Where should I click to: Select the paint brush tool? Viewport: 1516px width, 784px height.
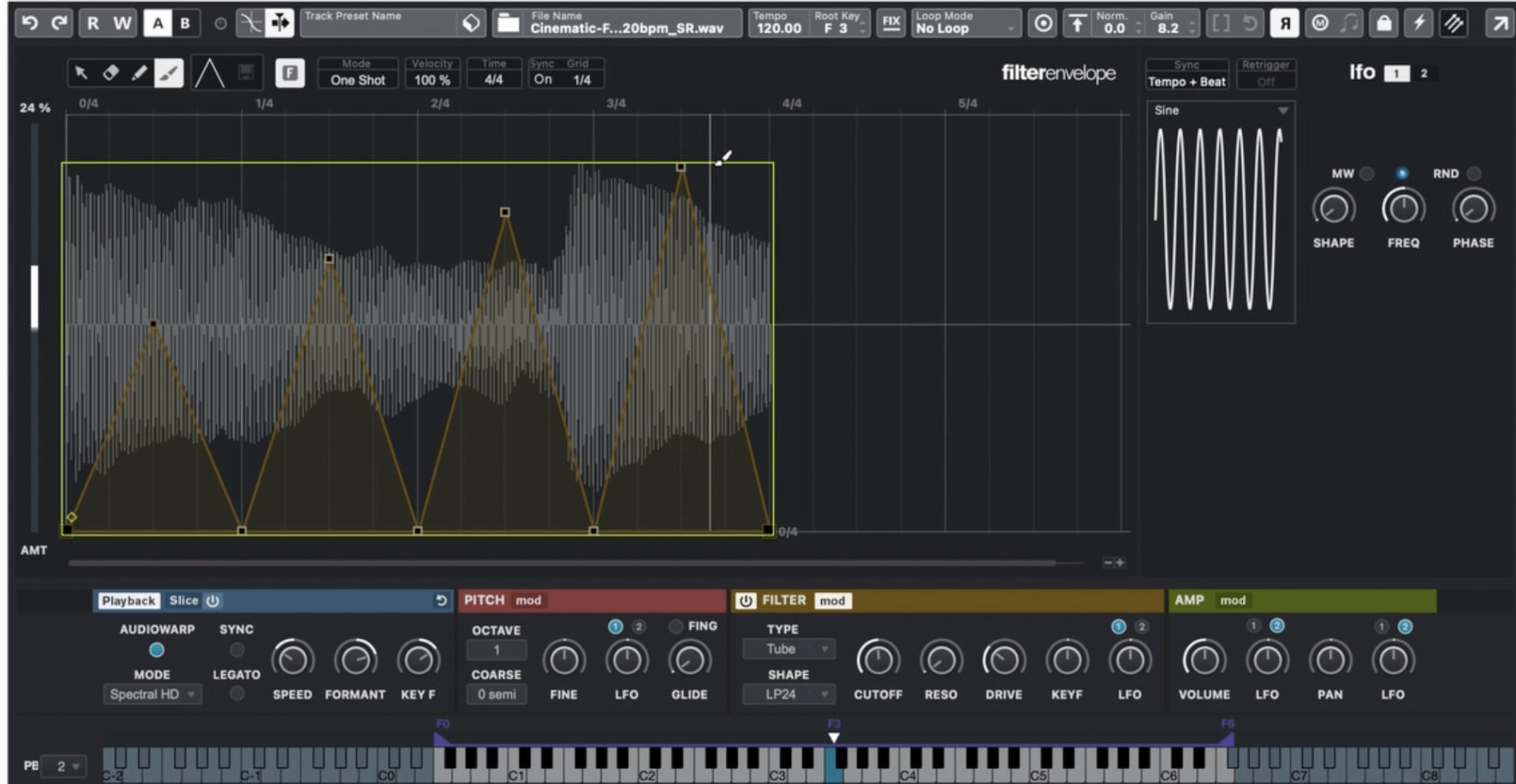[168, 73]
